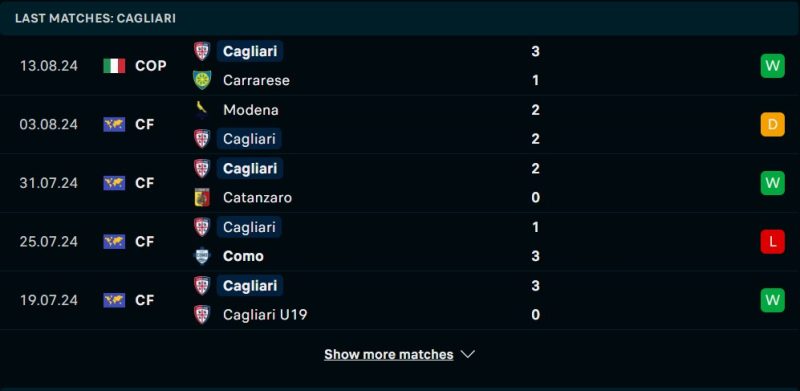Click the Italy flag icon next to COP

click(114, 66)
